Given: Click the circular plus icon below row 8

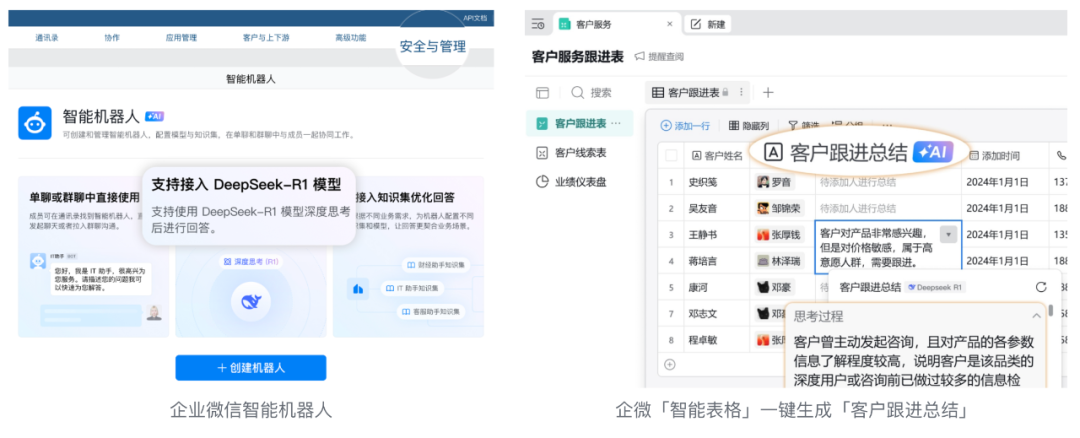Looking at the screenshot, I should [x=669, y=364].
